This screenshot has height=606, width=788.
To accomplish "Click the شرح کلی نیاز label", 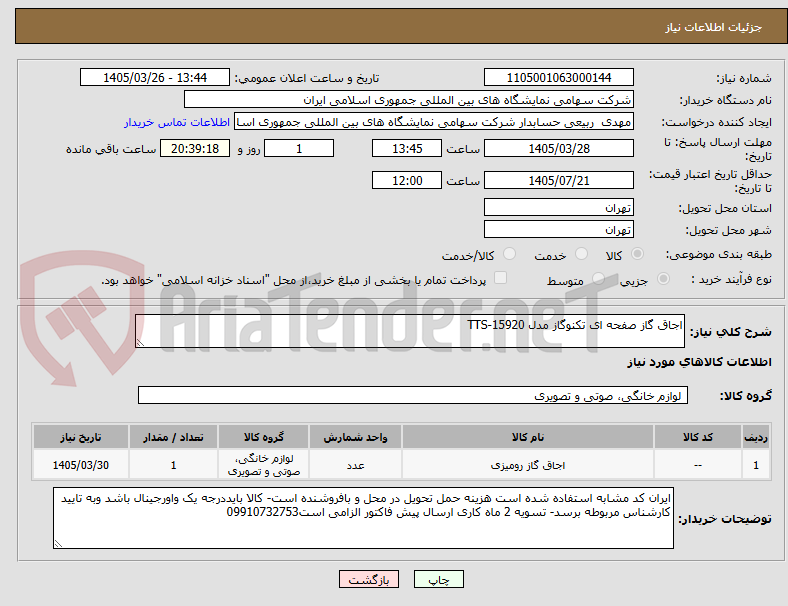I will (730, 332).
